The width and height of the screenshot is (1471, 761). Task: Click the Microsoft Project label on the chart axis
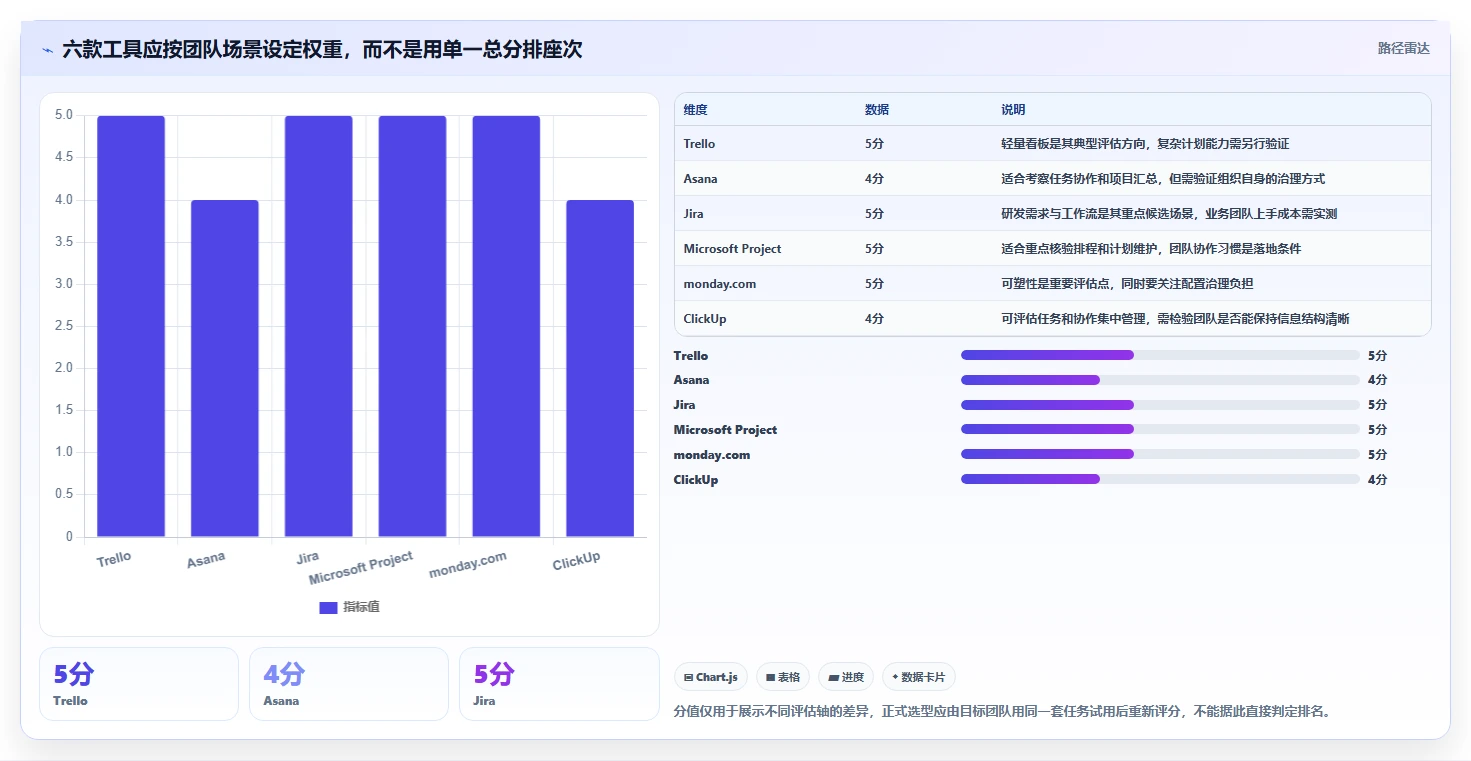(361, 568)
